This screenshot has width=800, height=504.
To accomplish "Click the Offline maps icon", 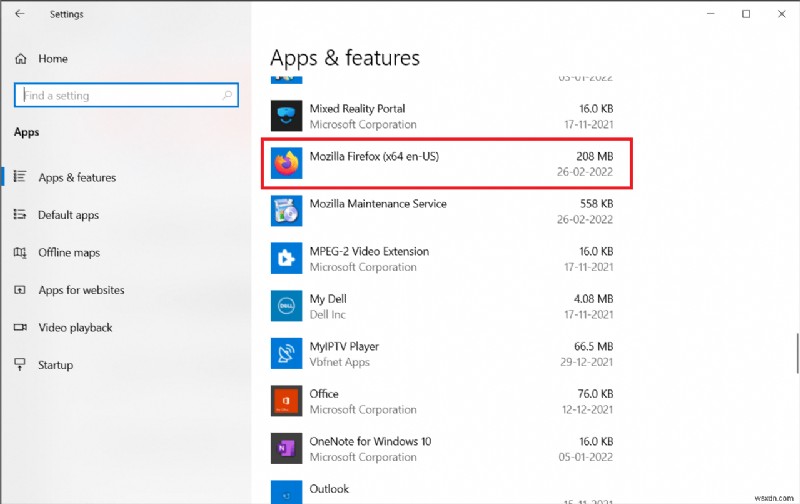I will pos(19,252).
